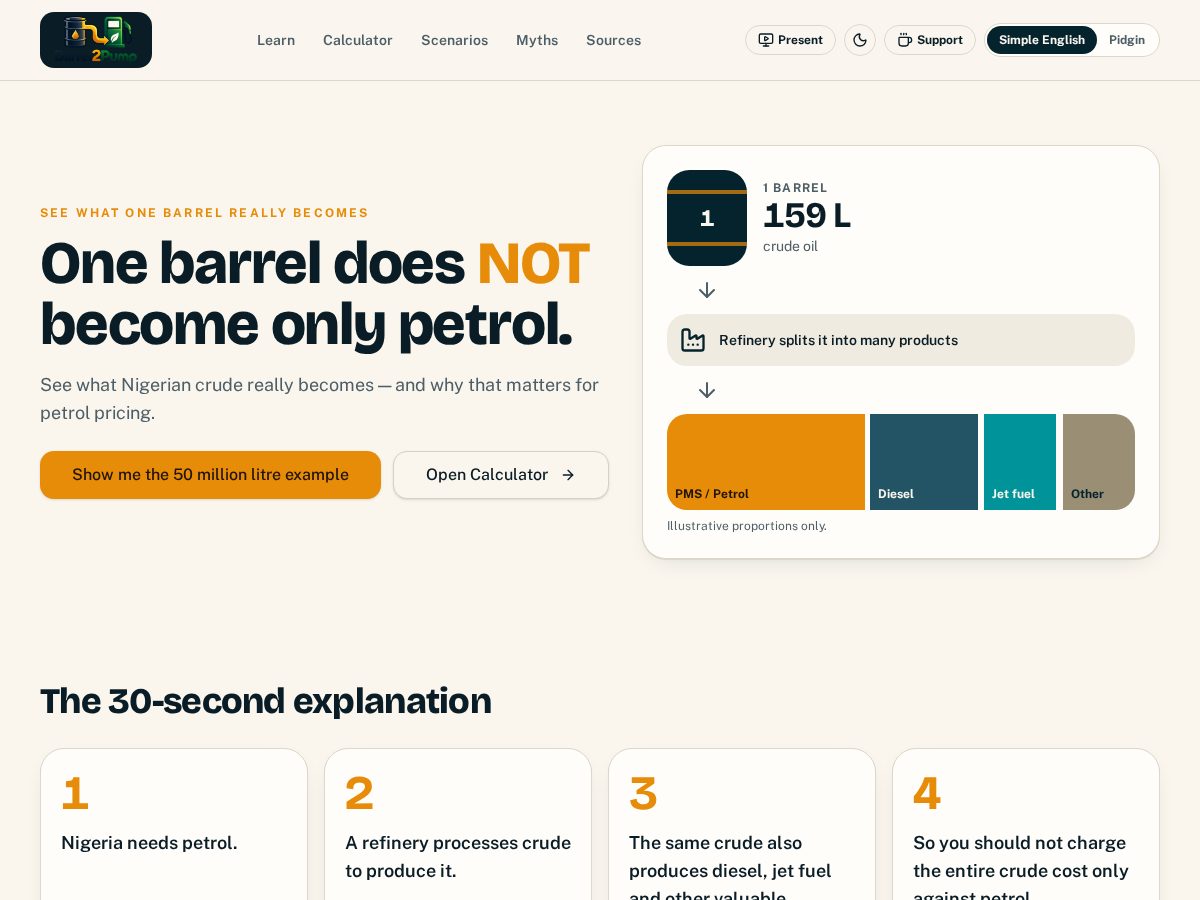Click step card 3 about diesel and jet fuel

pyautogui.click(x=742, y=825)
